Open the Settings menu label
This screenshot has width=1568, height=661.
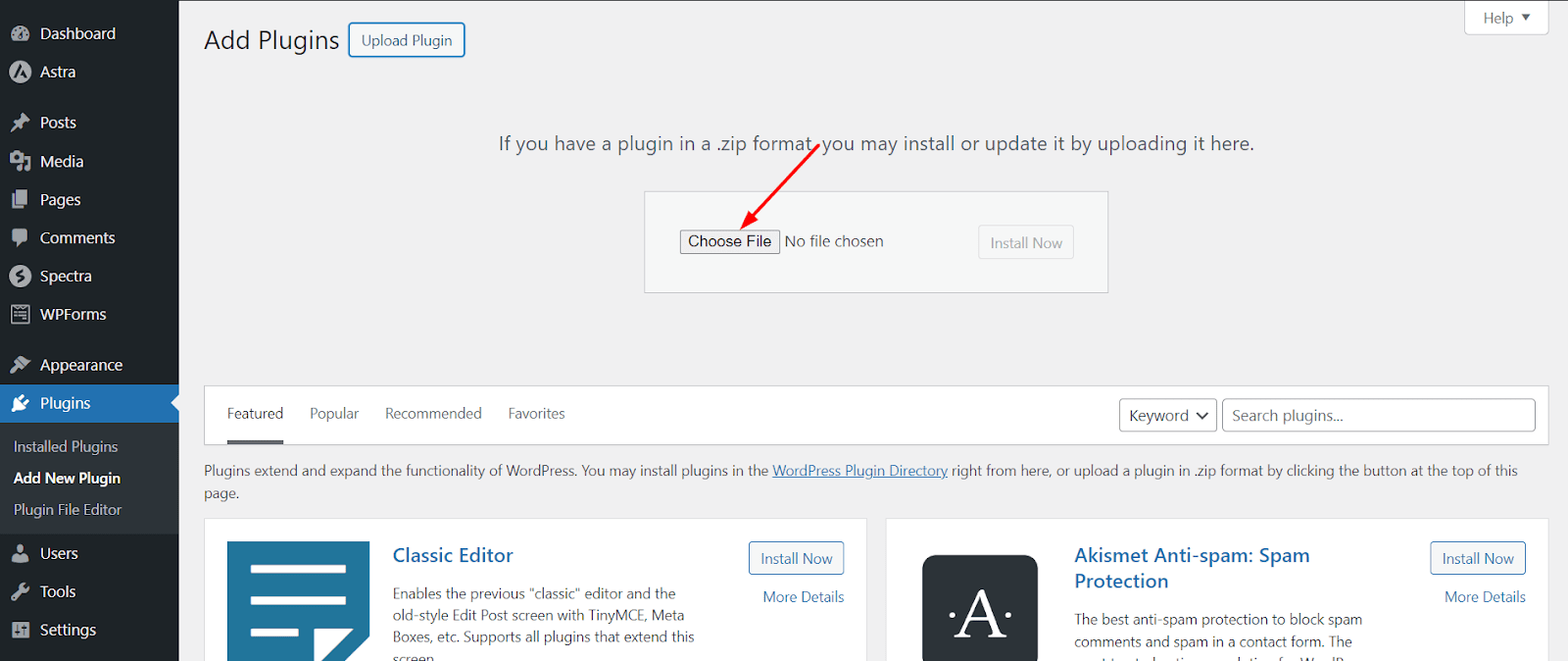pos(68,630)
